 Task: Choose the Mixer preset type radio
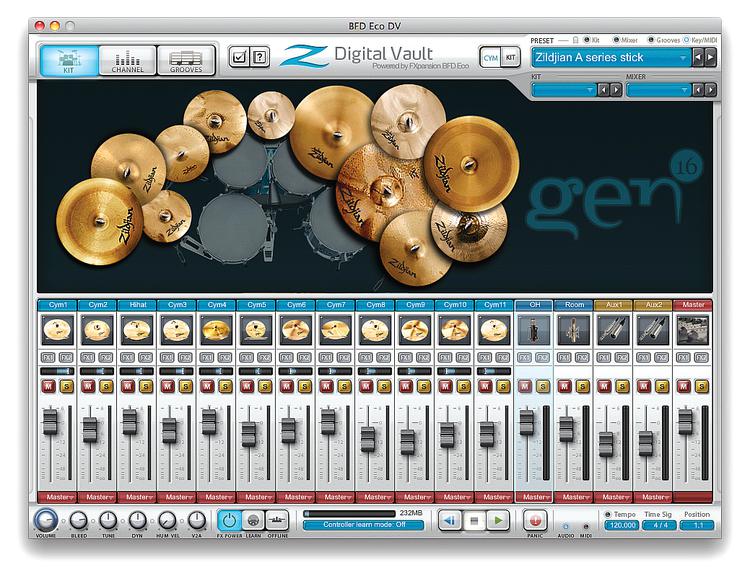coord(617,40)
